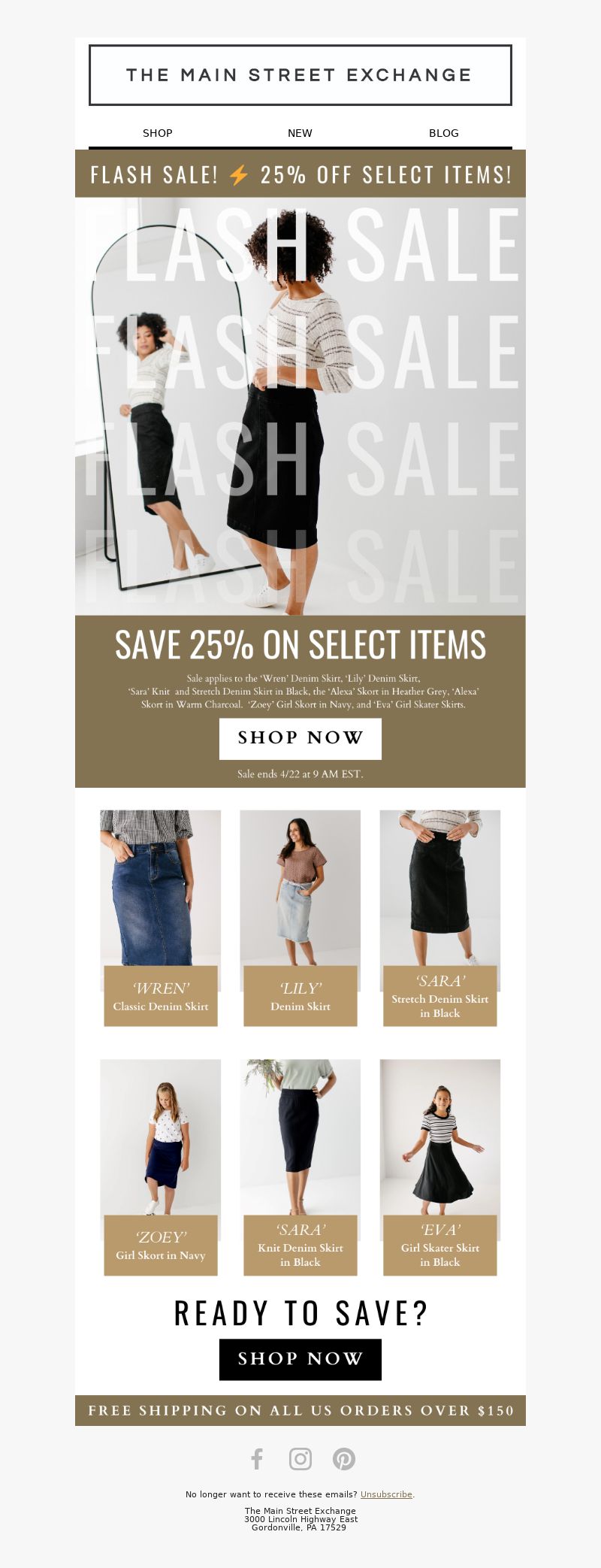Click the black SHOP NOW button
601x1568 pixels.
pos(300,1359)
